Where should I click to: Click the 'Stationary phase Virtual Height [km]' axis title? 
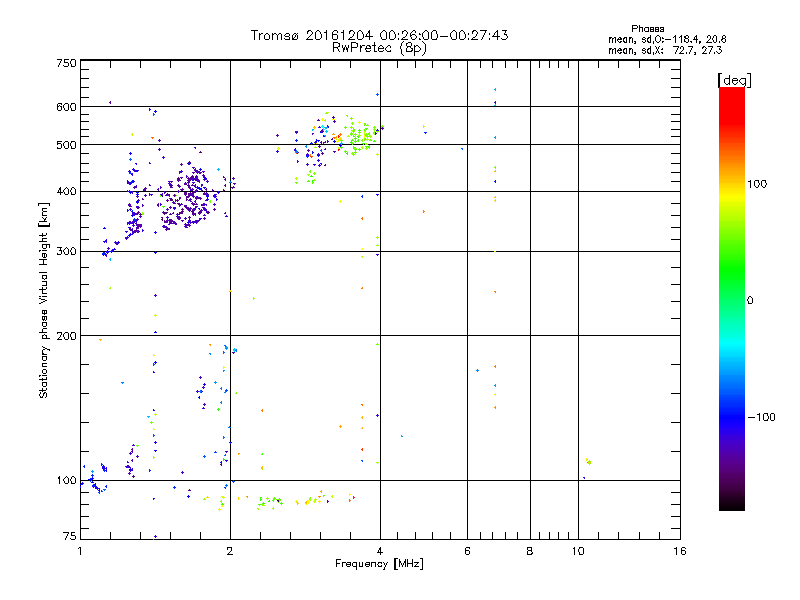pyautogui.click(x=44, y=301)
